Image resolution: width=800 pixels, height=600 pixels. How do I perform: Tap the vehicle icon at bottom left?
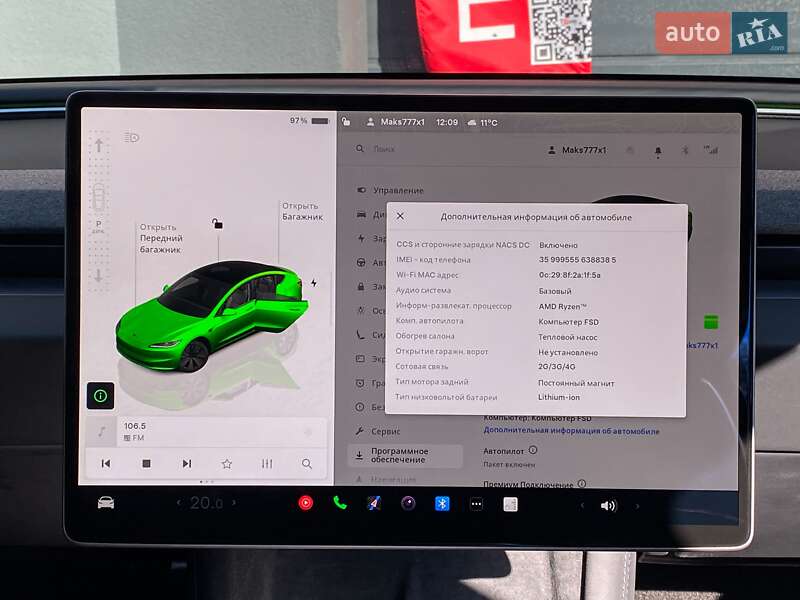[x=104, y=505]
